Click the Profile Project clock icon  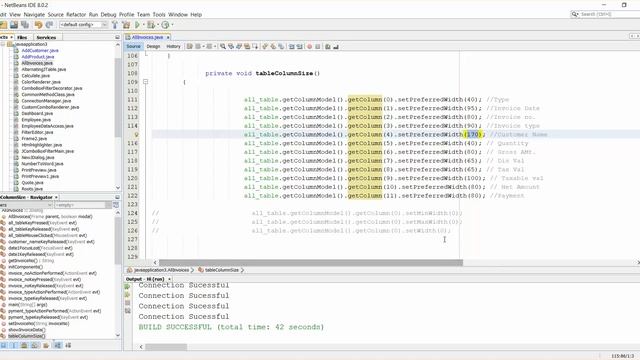point(165,25)
